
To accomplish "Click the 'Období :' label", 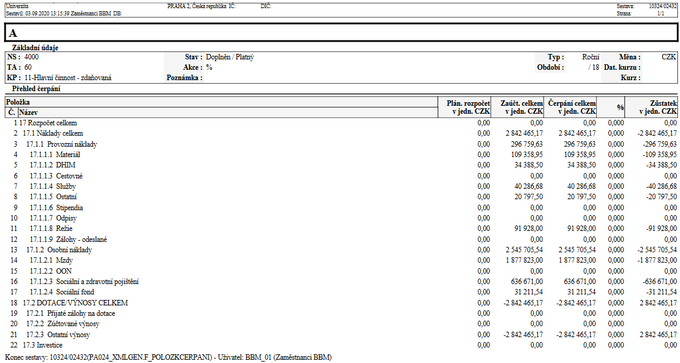I will 550,67.
